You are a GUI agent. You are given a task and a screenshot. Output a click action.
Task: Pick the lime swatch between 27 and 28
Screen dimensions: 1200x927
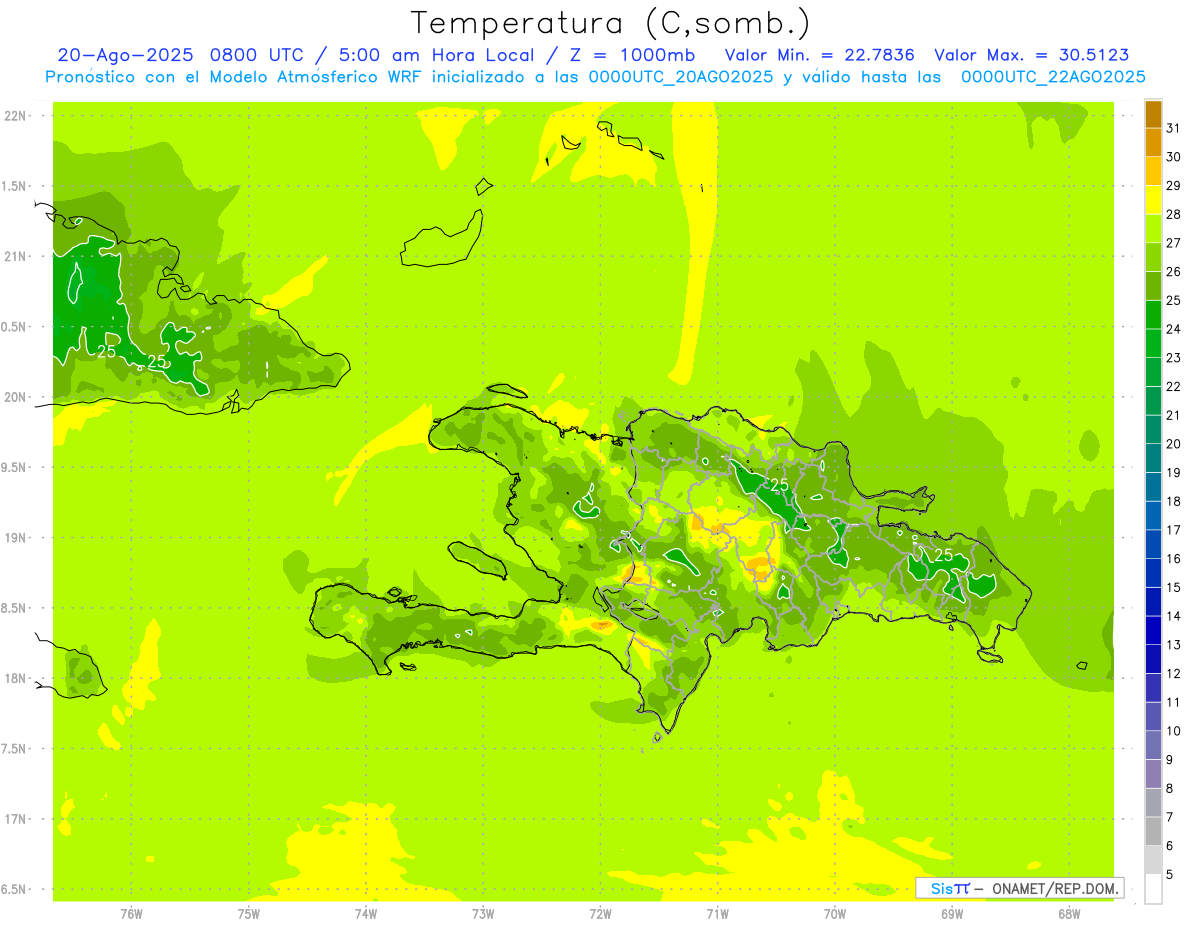[x=1153, y=229]
